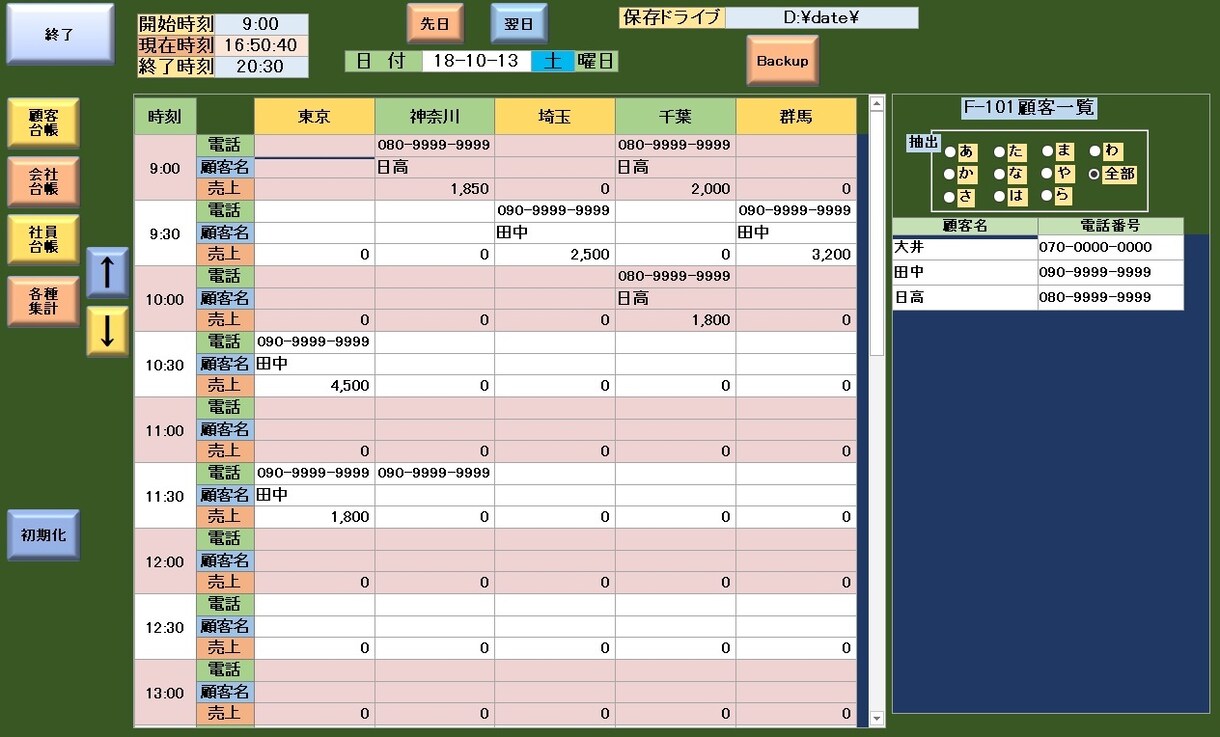The height and width of the screenshot is (737, 1220).
Task: Select the わ extraction radio button
Action: coord(1095,152)
